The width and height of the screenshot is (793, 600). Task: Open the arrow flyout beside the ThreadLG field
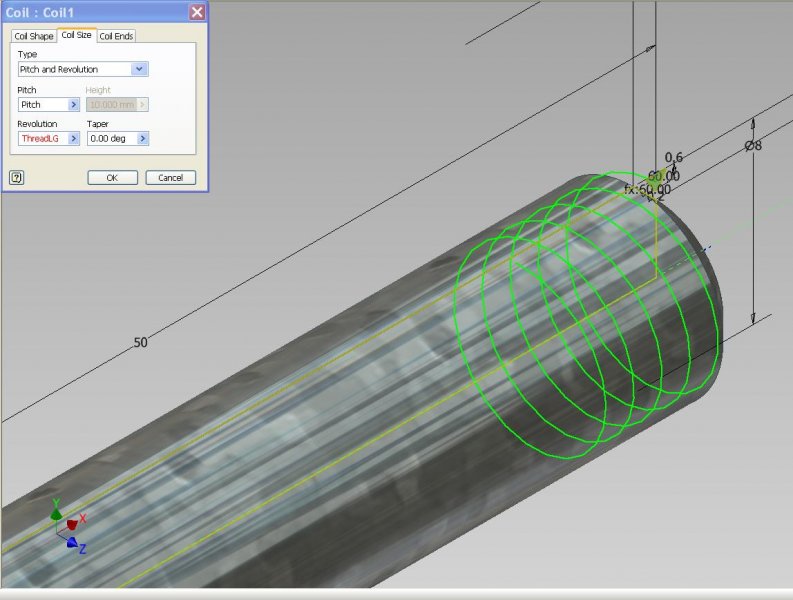coord(73,139)
